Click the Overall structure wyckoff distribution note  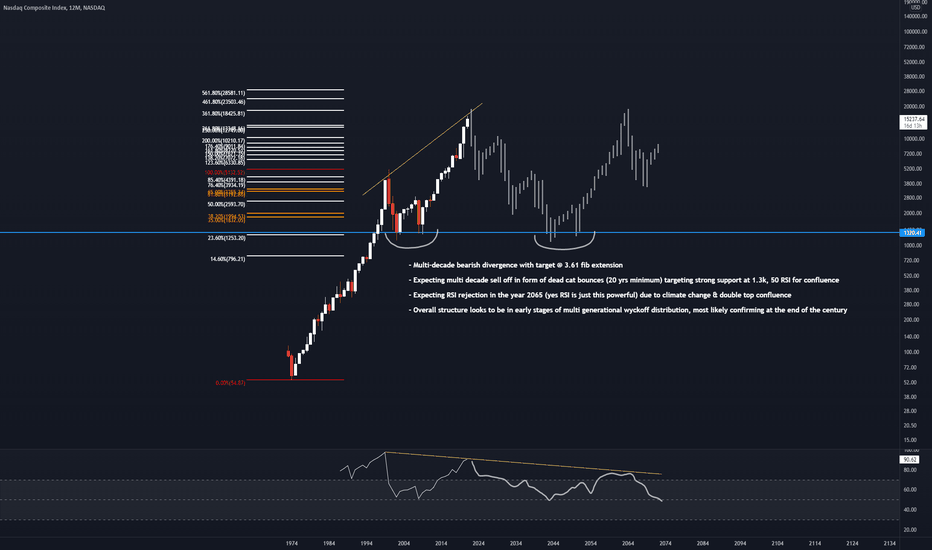(x=628, y=310)
